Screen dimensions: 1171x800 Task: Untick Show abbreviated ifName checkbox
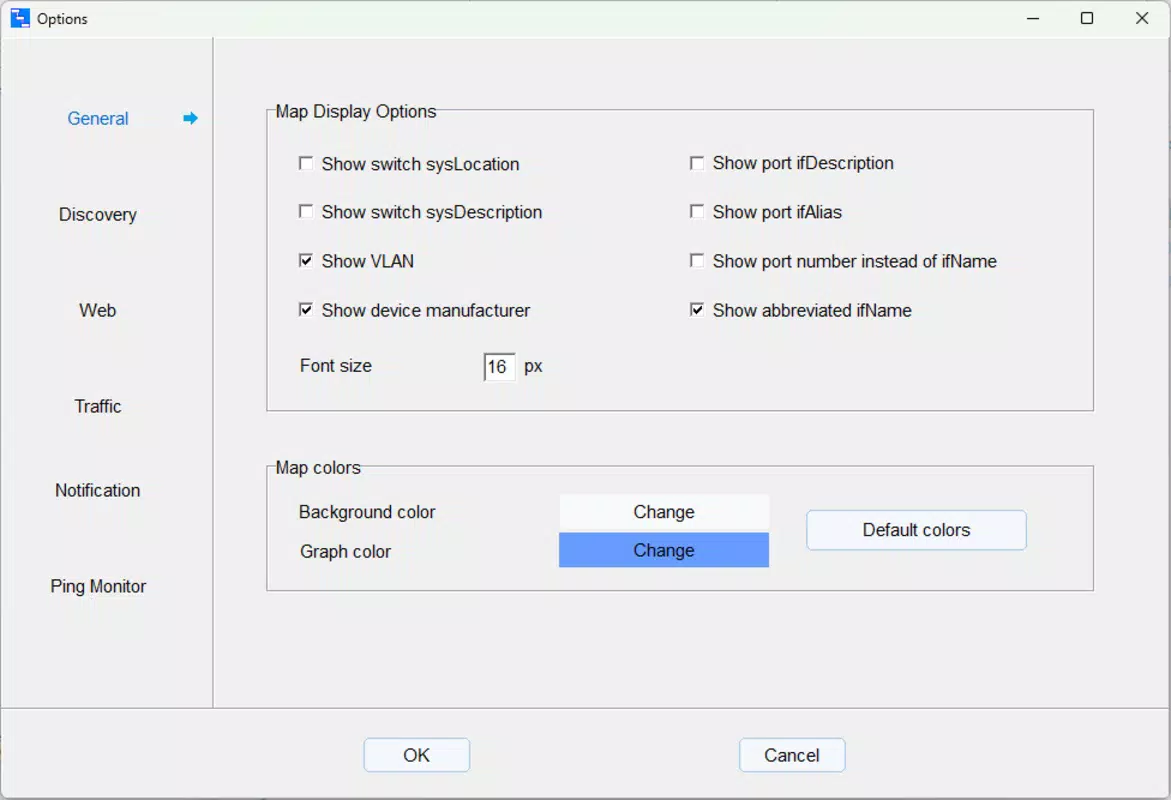click(697, 309)
